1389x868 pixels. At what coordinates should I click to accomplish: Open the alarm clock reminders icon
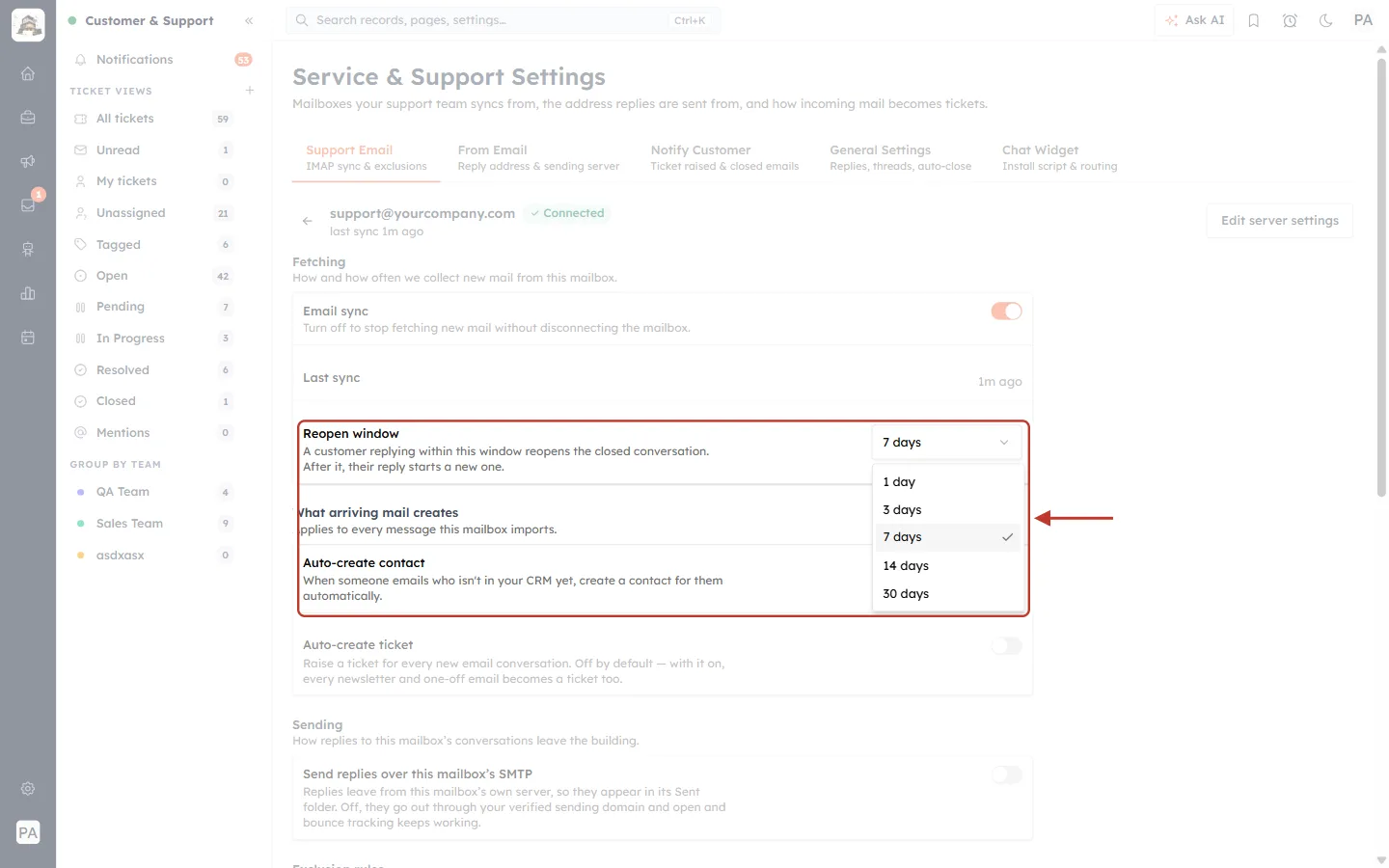[1290, 20]
